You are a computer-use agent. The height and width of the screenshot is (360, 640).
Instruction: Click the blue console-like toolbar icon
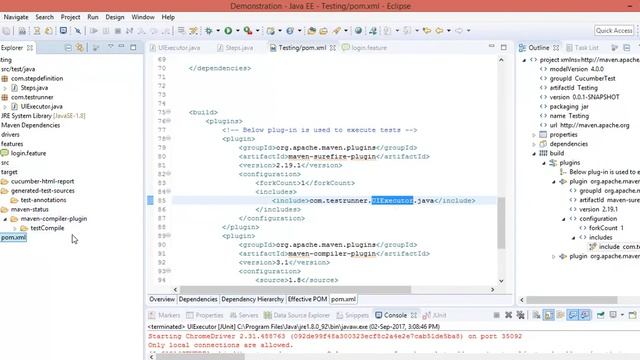click(x=63, y=31)
